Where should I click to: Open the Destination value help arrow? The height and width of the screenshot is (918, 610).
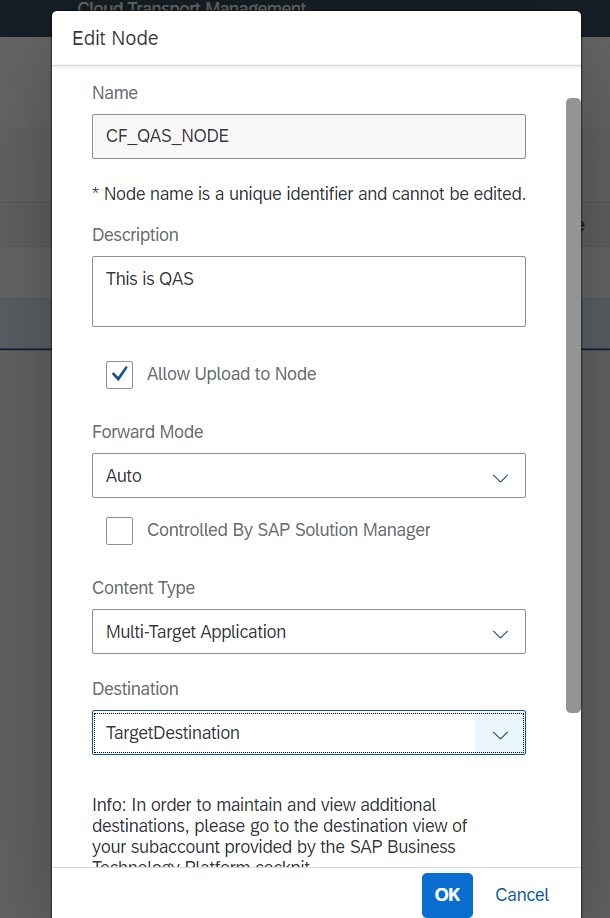click(501, 734)
